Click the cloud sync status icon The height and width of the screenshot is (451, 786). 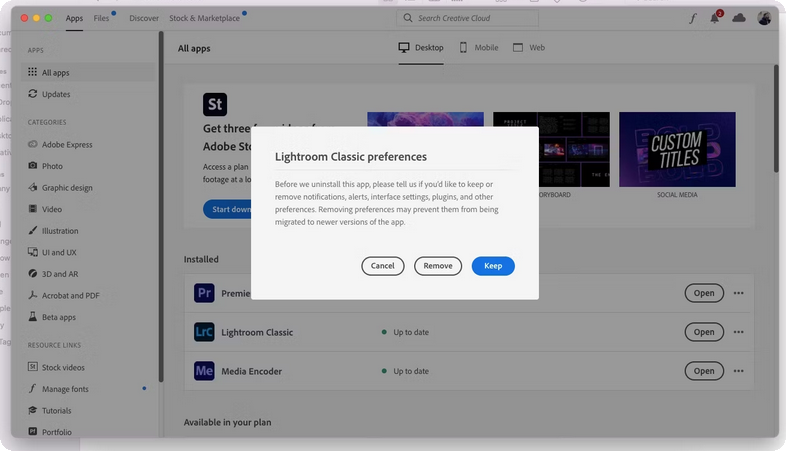(739, 18)
